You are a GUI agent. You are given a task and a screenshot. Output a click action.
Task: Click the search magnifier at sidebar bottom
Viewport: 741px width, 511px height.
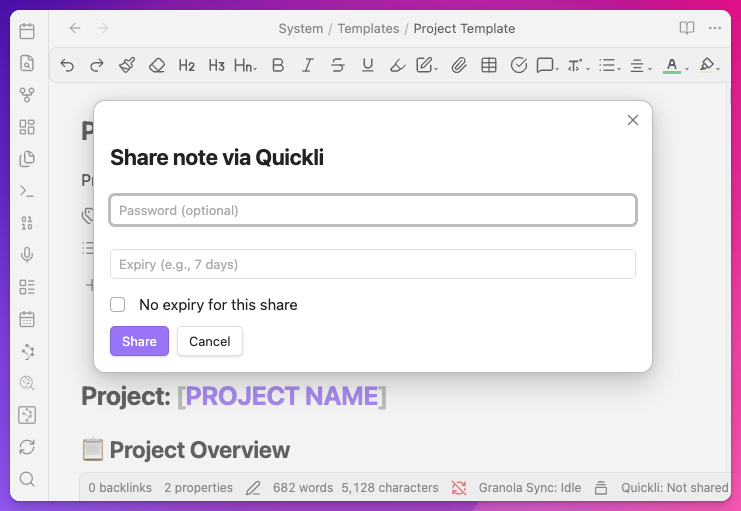[x=27, y=479]
